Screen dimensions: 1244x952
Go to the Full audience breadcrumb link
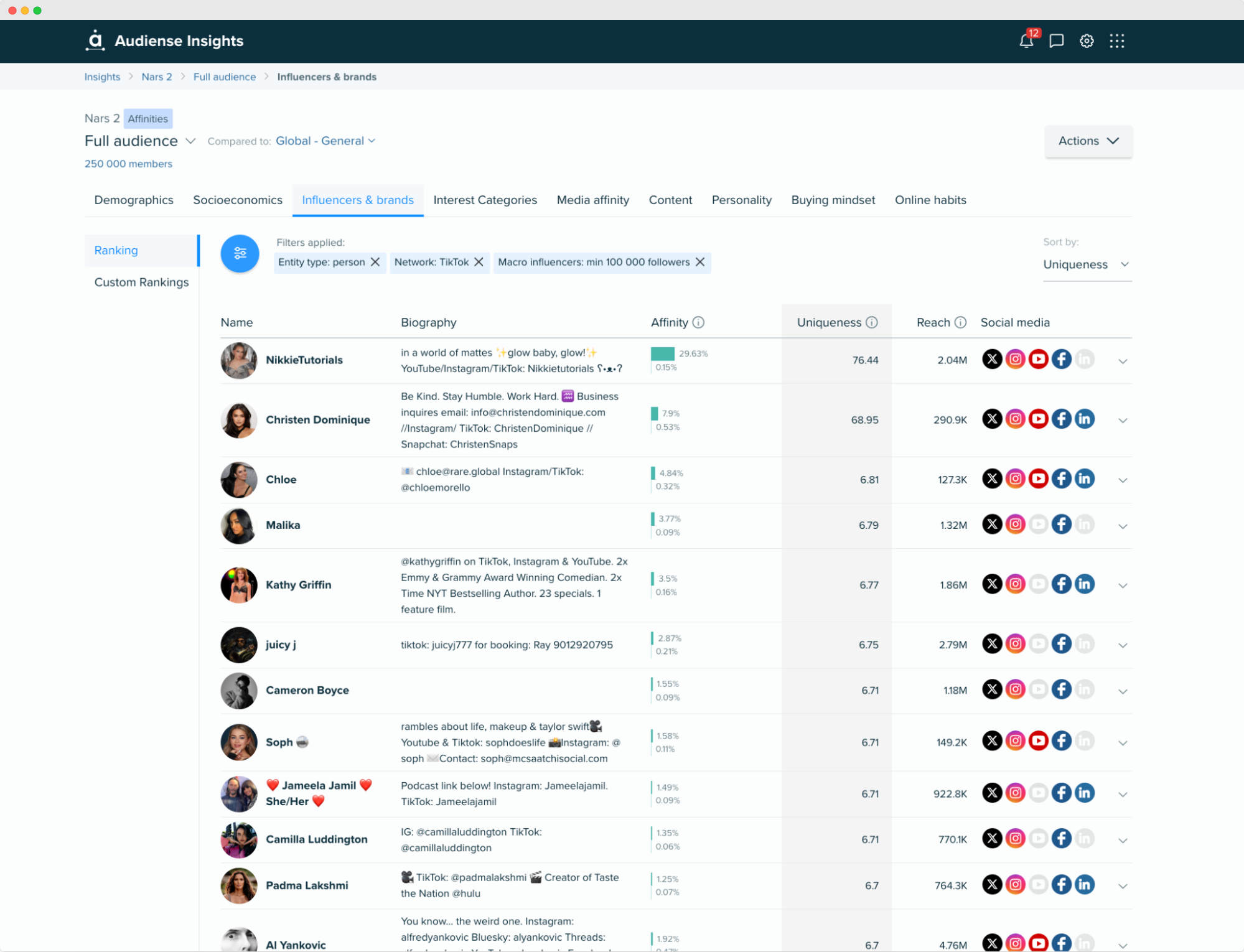225,77
